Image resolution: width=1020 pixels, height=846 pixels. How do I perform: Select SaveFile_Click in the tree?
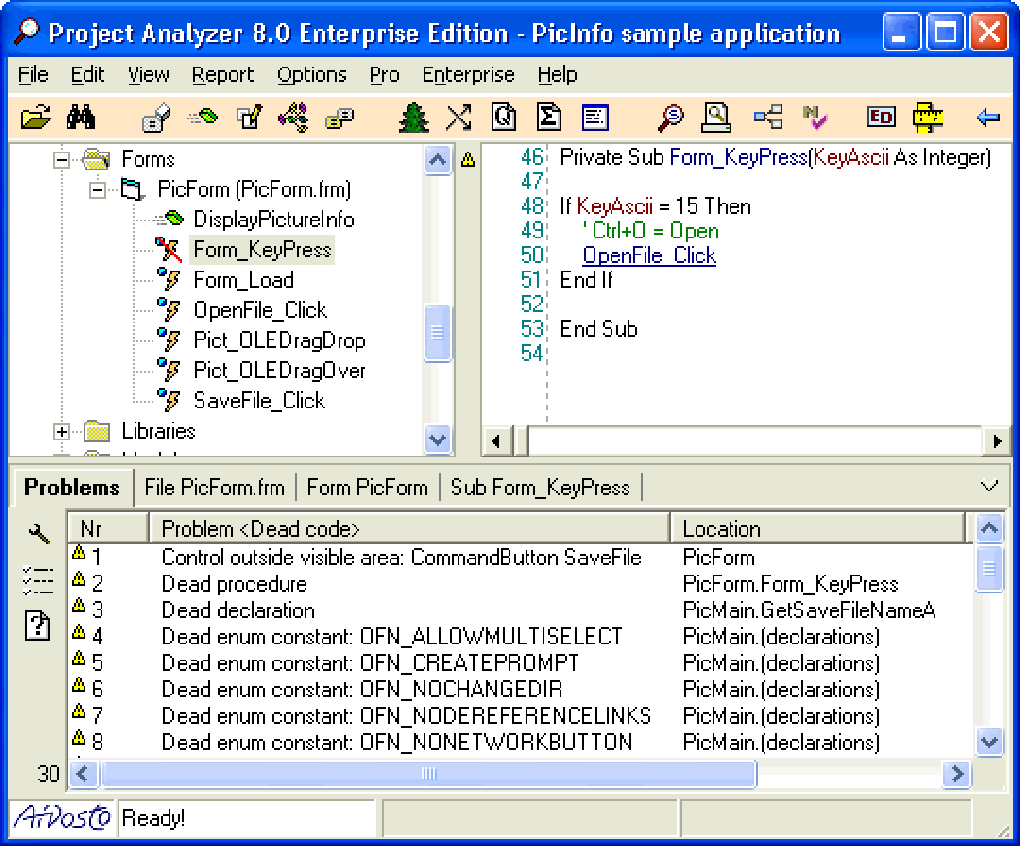(259, 401)
